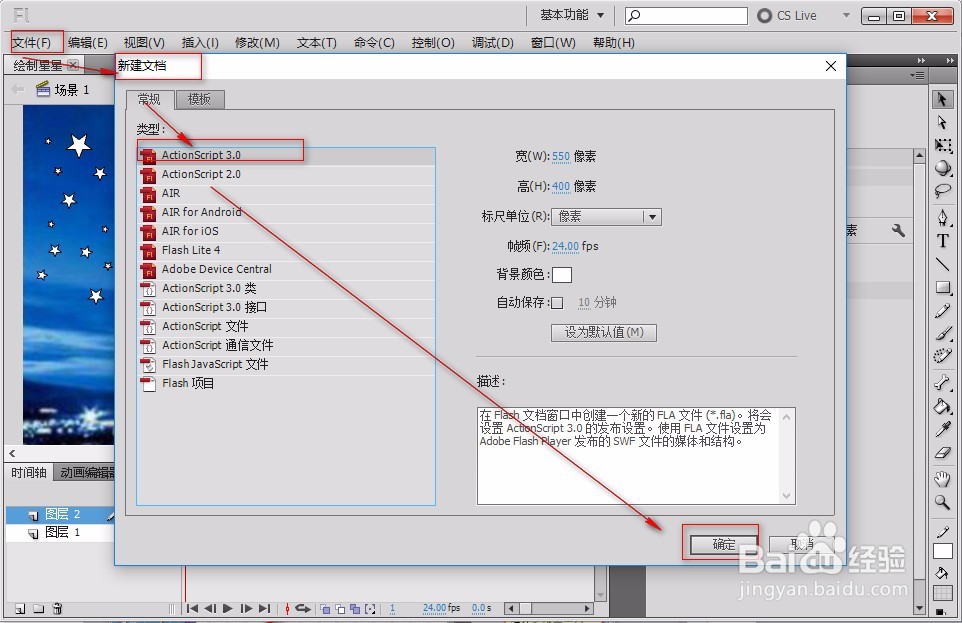Select the Zoom magnifier tool

tap(942, 502)
